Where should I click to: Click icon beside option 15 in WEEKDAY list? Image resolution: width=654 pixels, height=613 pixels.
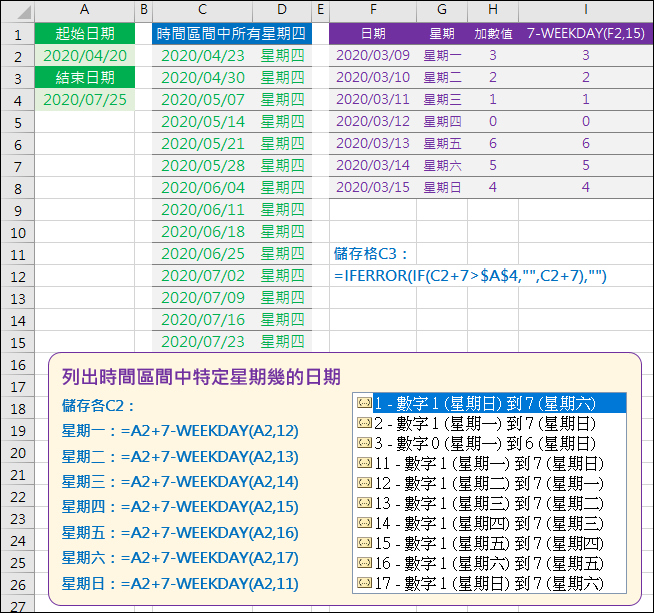pos(365,543)
